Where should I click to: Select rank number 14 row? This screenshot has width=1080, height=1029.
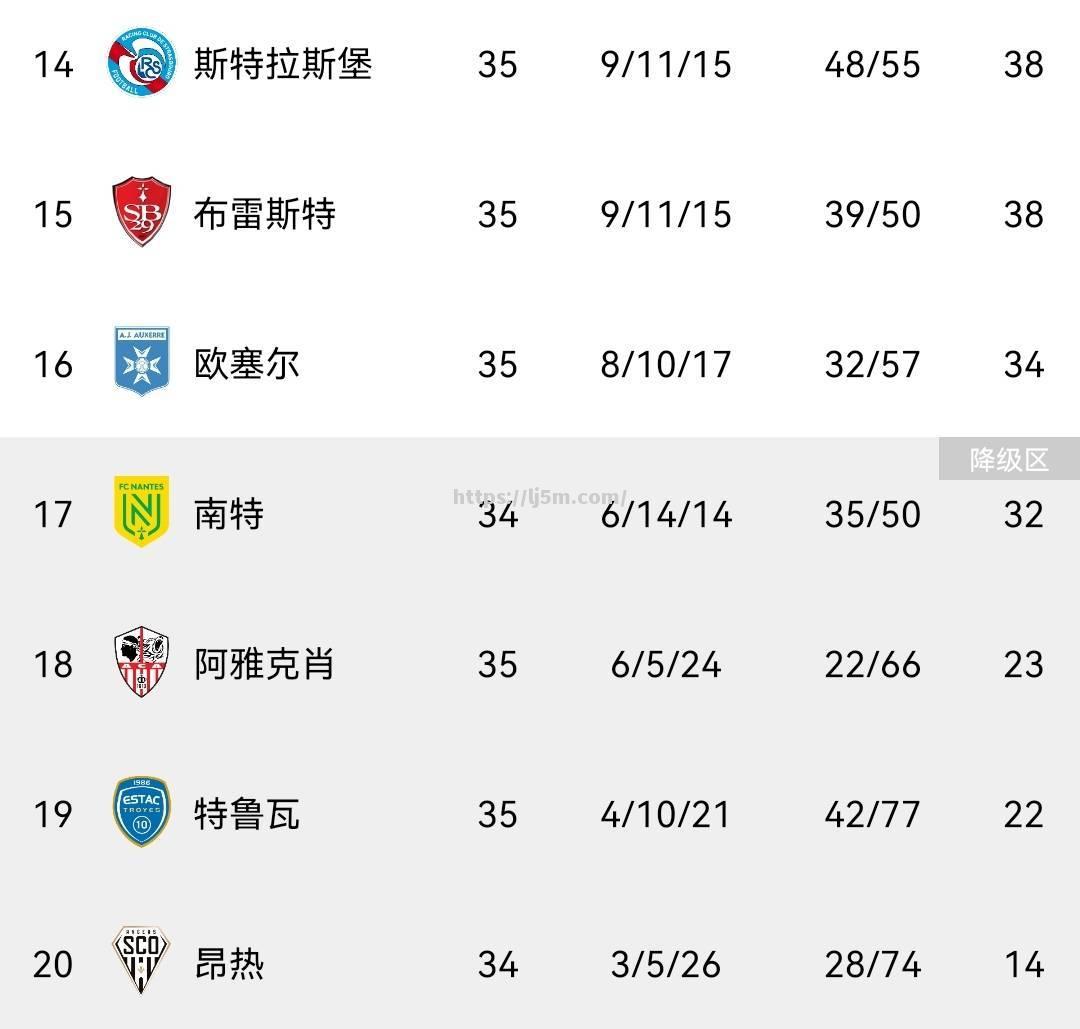click(540, 64)
